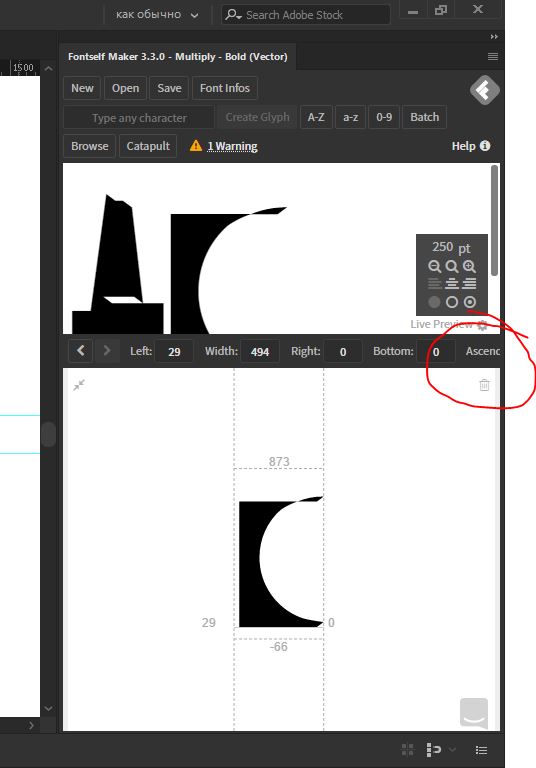
Task: Open Font Infos
Action: click(x=225, y=88)
